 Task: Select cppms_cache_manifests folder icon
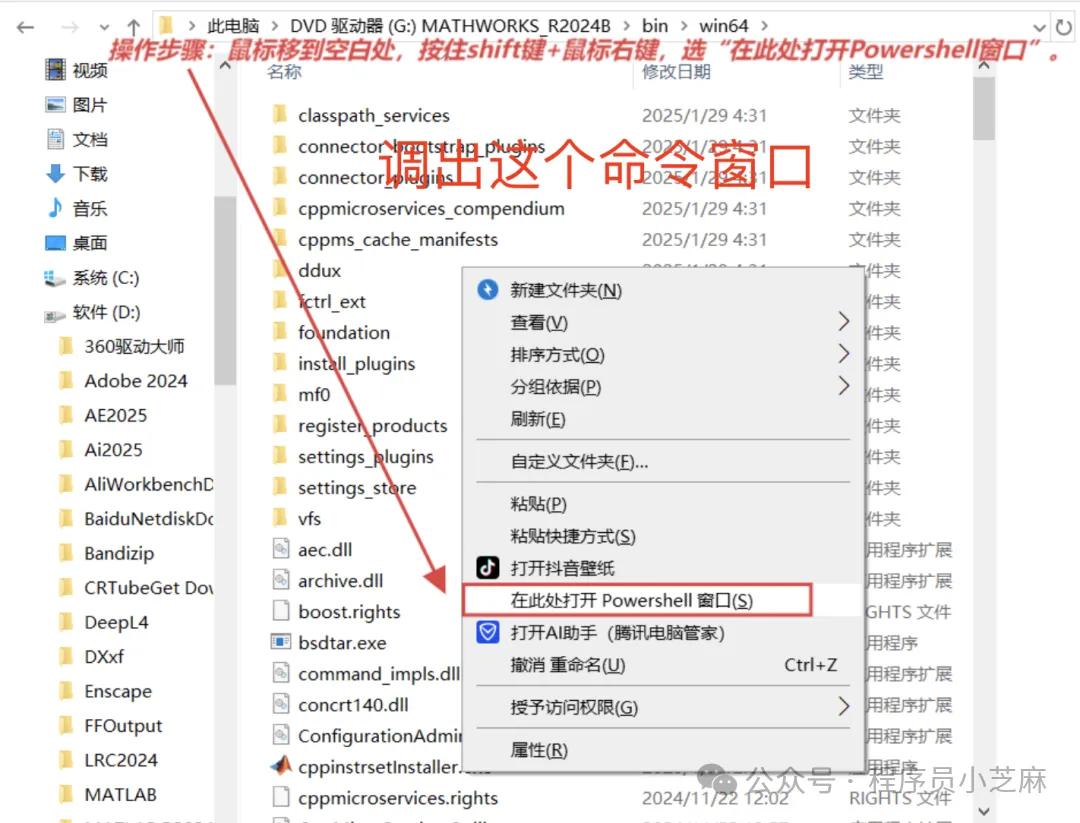[280, 238]
